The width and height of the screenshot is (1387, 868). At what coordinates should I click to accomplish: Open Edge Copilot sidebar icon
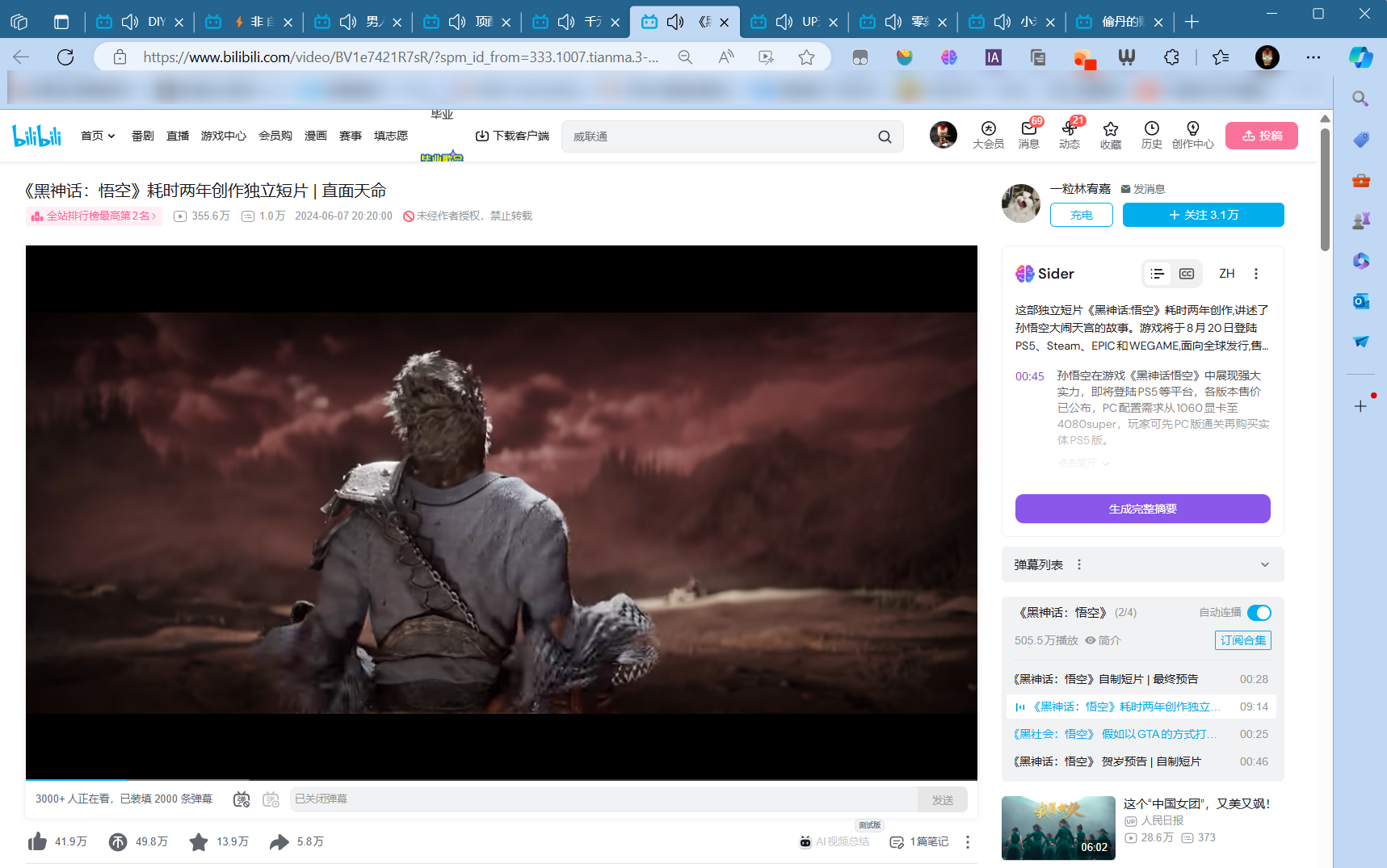point(1361,57)
